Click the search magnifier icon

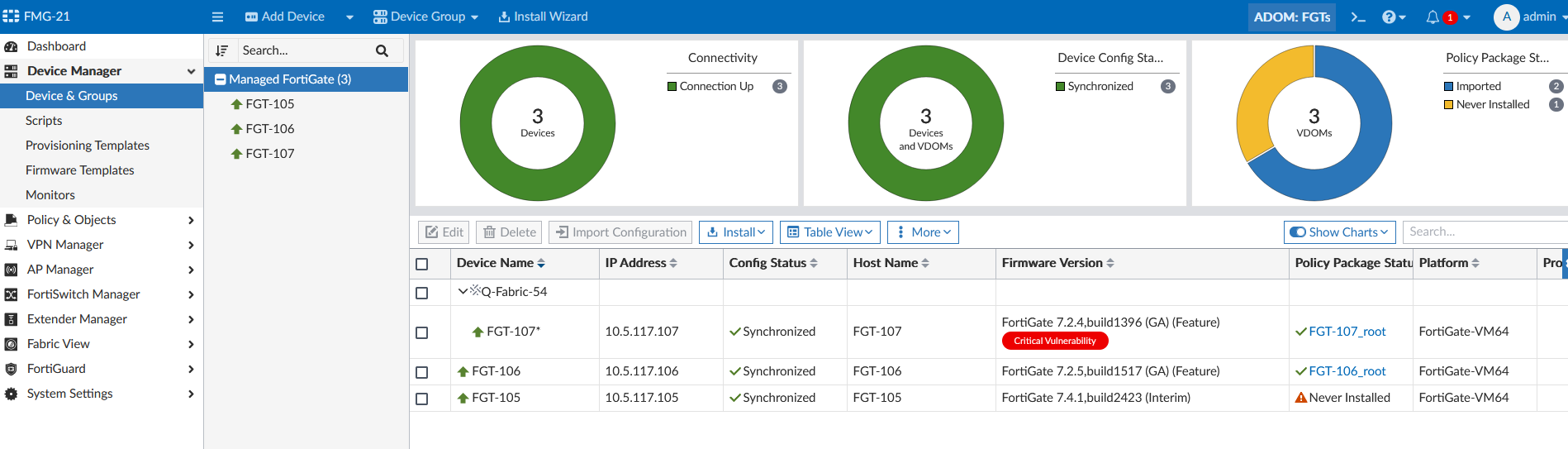382,50
